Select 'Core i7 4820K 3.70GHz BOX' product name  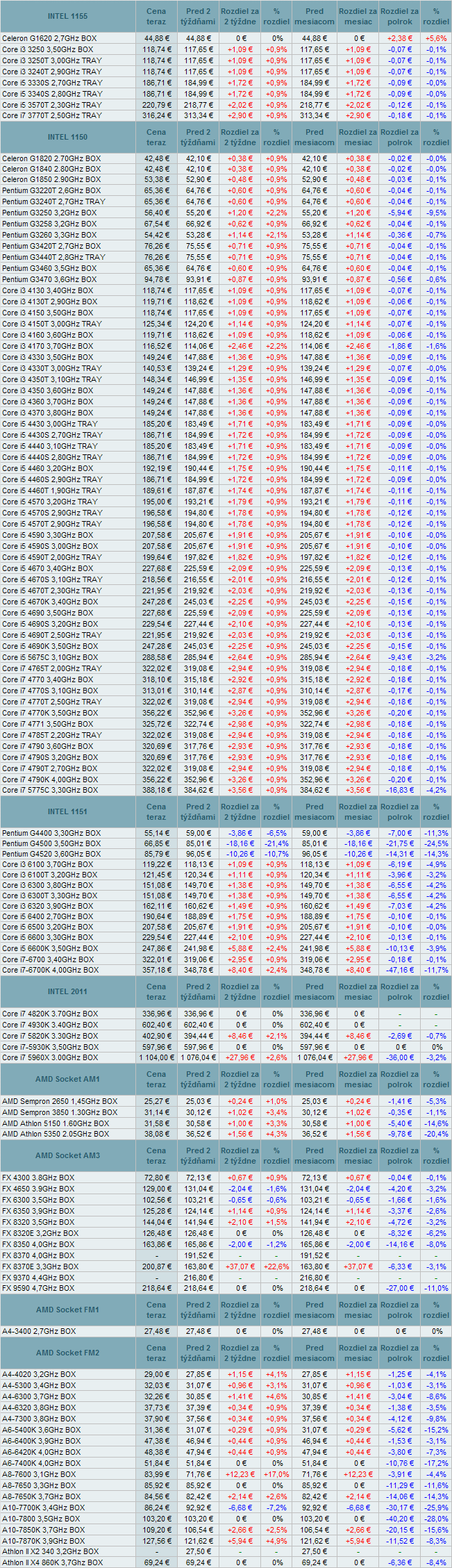tap(50, 1014)
